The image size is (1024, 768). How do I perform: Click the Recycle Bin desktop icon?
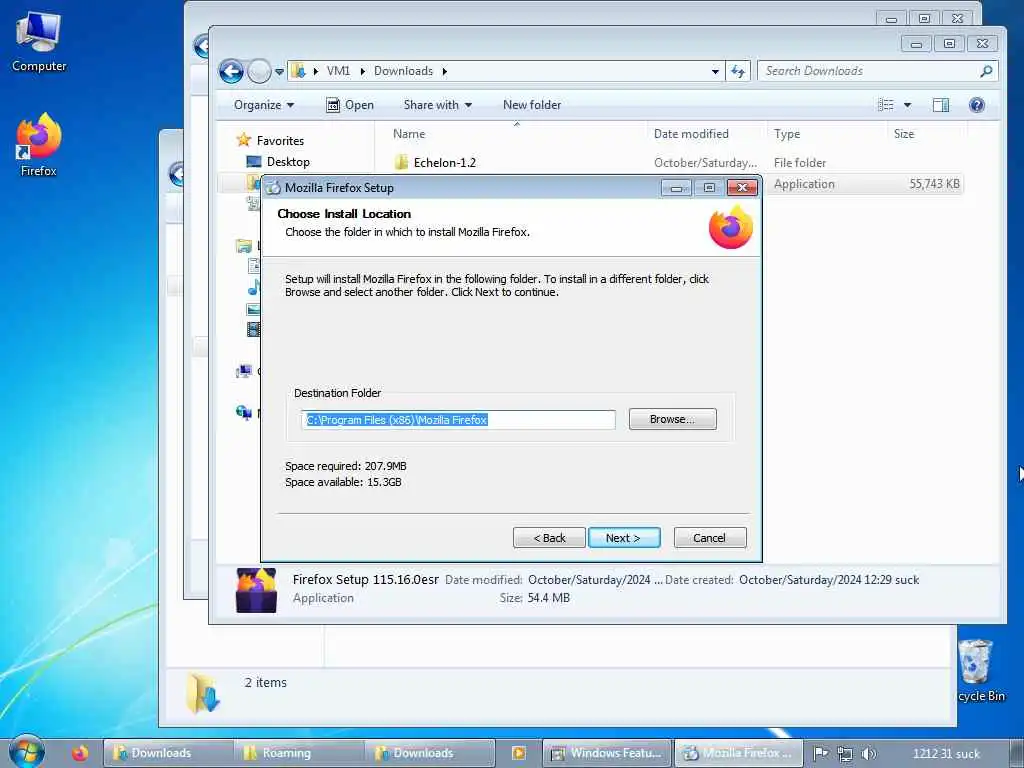tap(978, 671)
